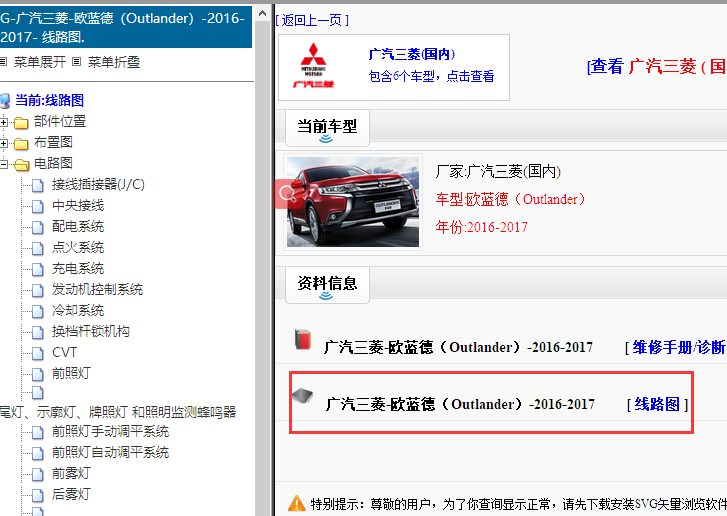Expand the 布置图 folder node
This screenshot has width=727, height=516.
click(4, 143)
